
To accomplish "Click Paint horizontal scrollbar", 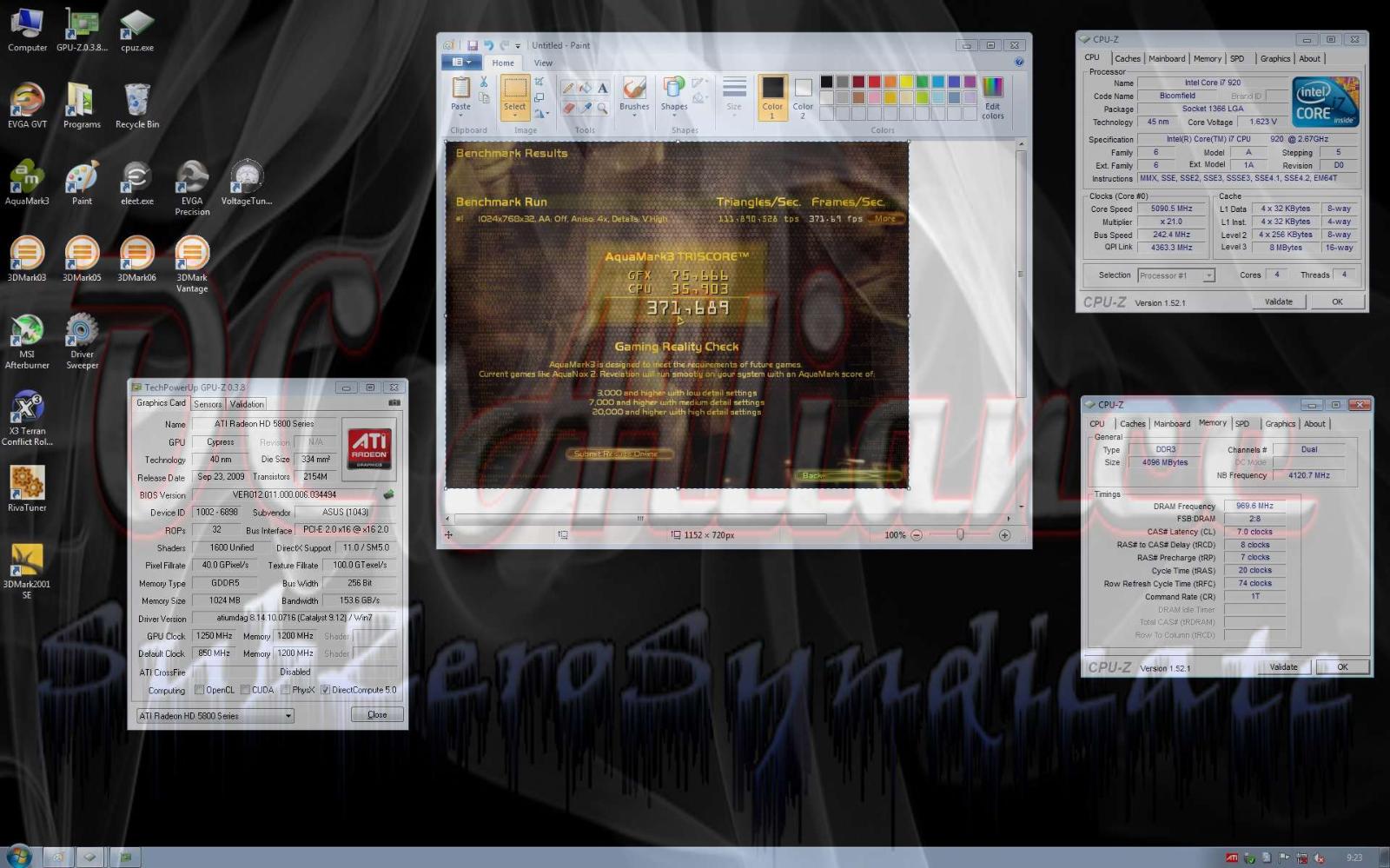I will point(640,519).
